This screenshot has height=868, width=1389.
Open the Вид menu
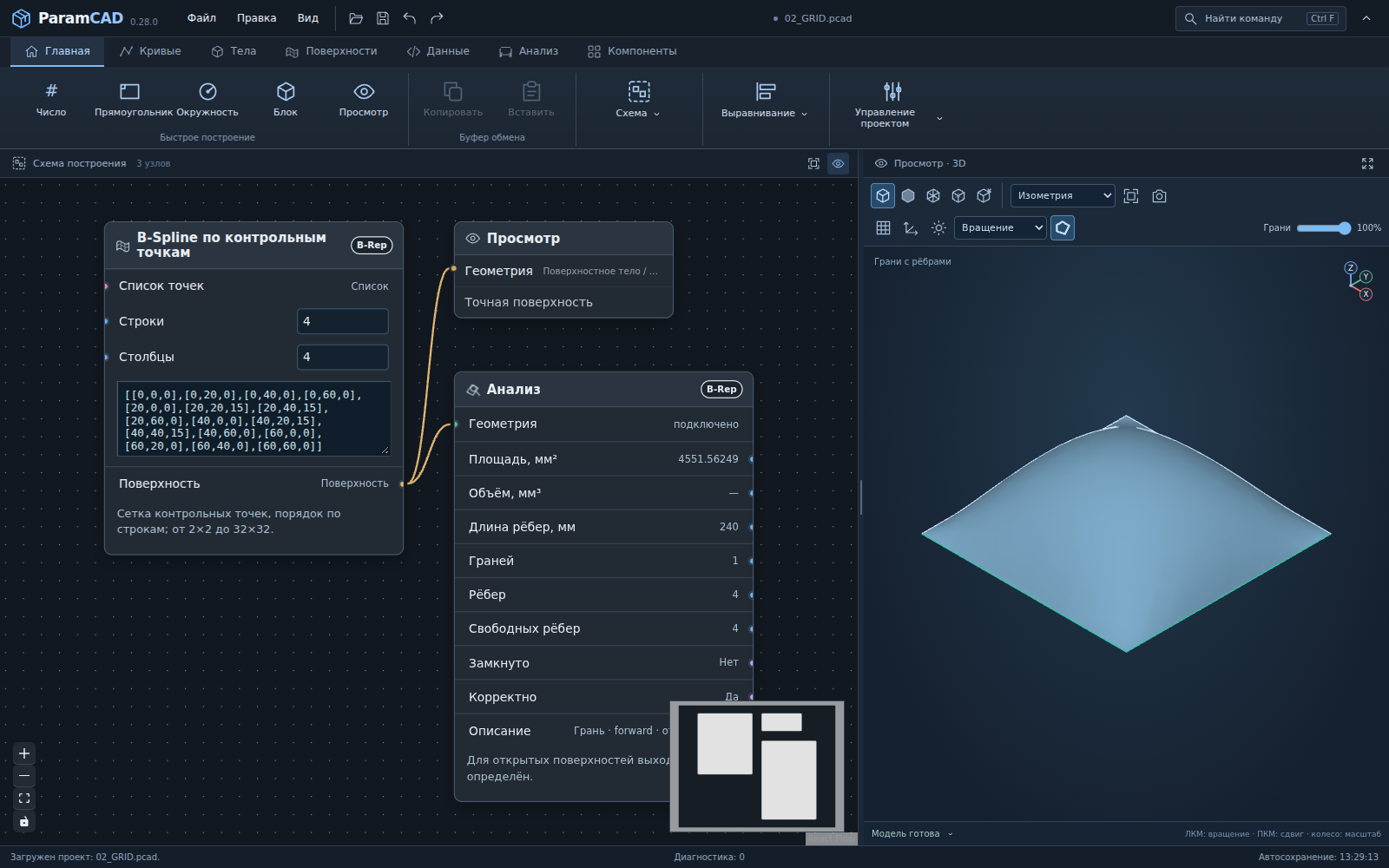[x=308, y=18]
